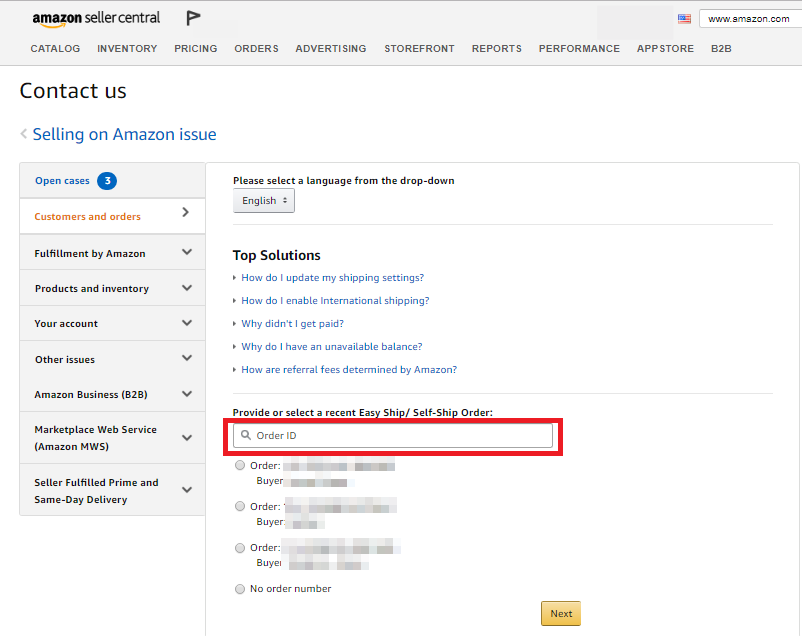Viewport: 802px width, 636px height.
Task: Expand the Products and inventory section
Action: (113, 288)
